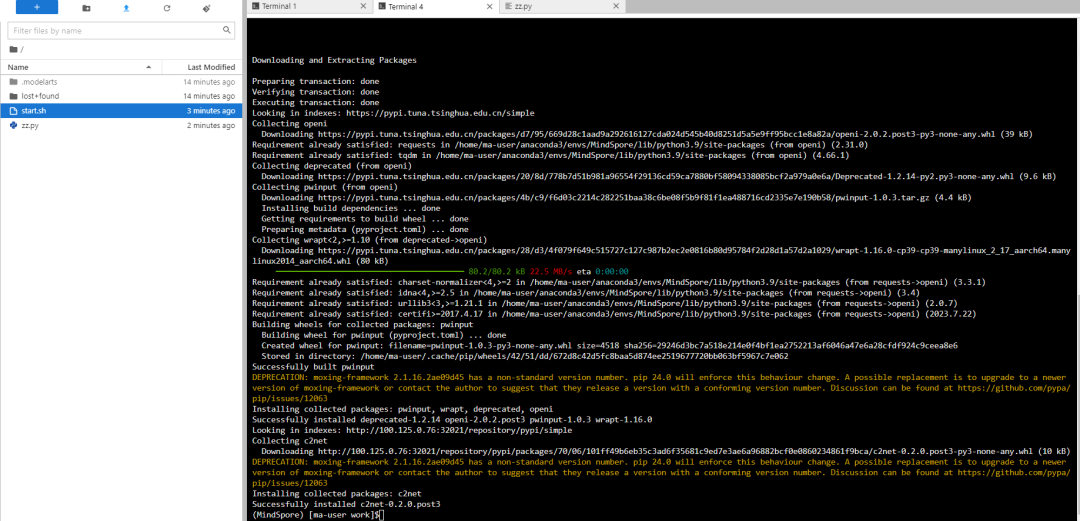Screen dimensions: 1080x521
Task: Click the '3 minutes ago' time for start.sh
Action: (x=211, y=110)
